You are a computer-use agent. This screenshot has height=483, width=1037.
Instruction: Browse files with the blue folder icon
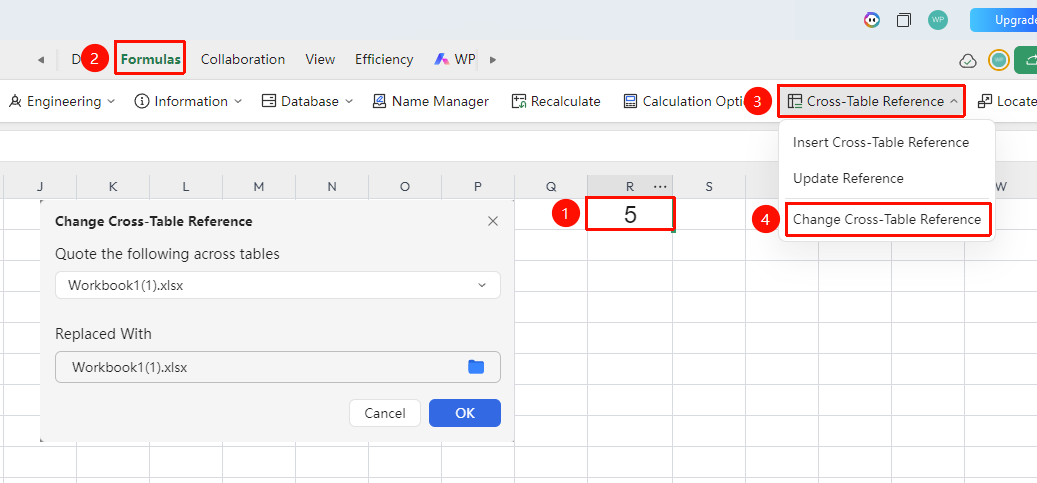point(476,367)
